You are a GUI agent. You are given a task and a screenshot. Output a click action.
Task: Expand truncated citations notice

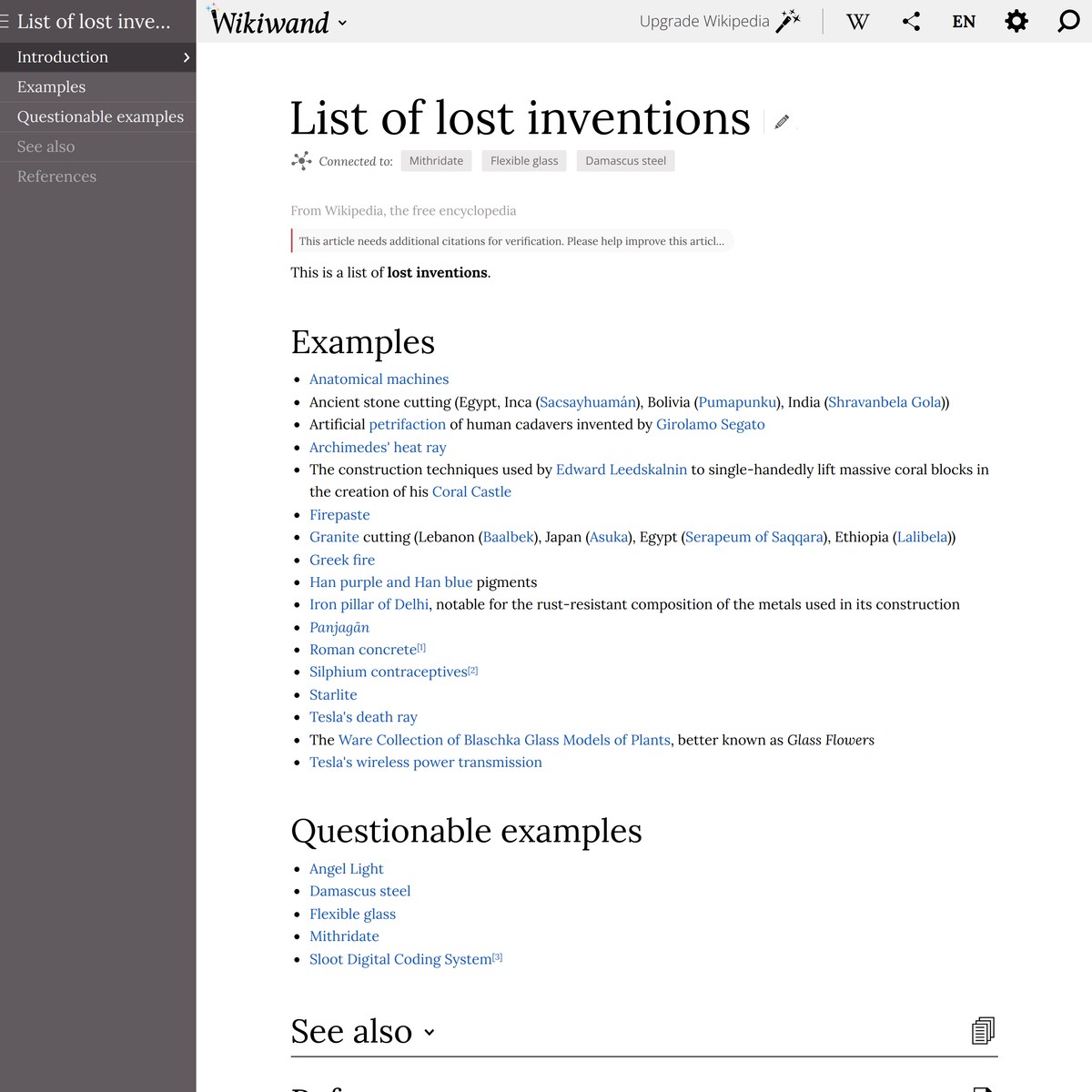pyautogui.click(x=512, y=241)
